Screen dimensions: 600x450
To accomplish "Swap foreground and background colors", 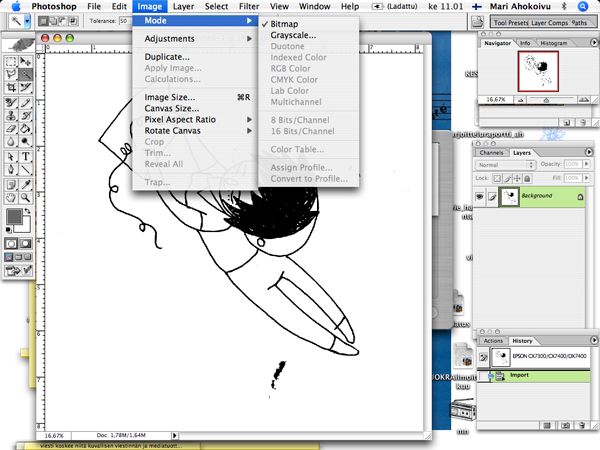I will 28,211.
